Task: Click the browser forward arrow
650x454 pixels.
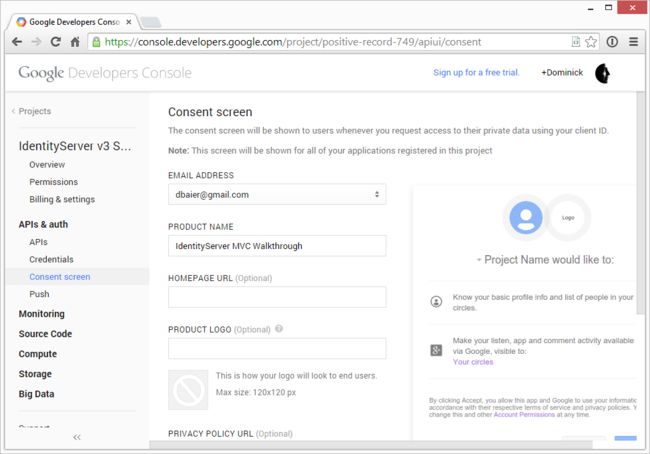Action: coord(36,42)
